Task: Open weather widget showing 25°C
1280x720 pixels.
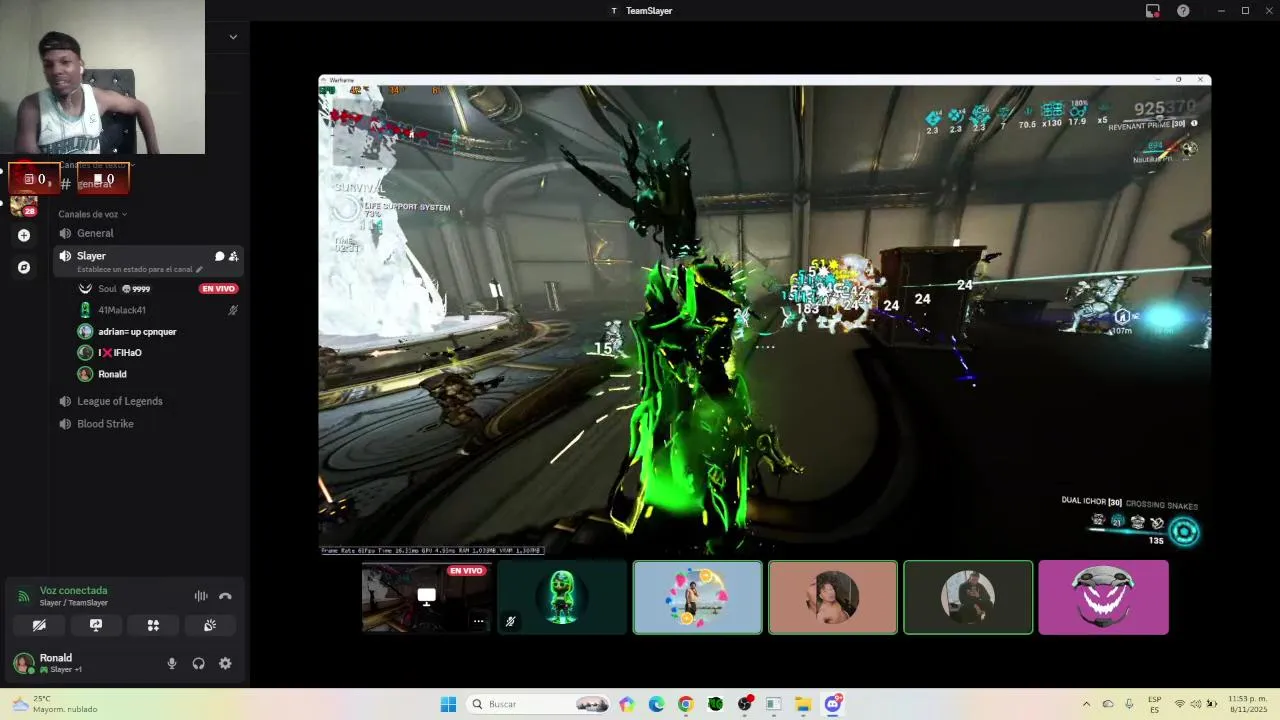Action: pos(55,704)
